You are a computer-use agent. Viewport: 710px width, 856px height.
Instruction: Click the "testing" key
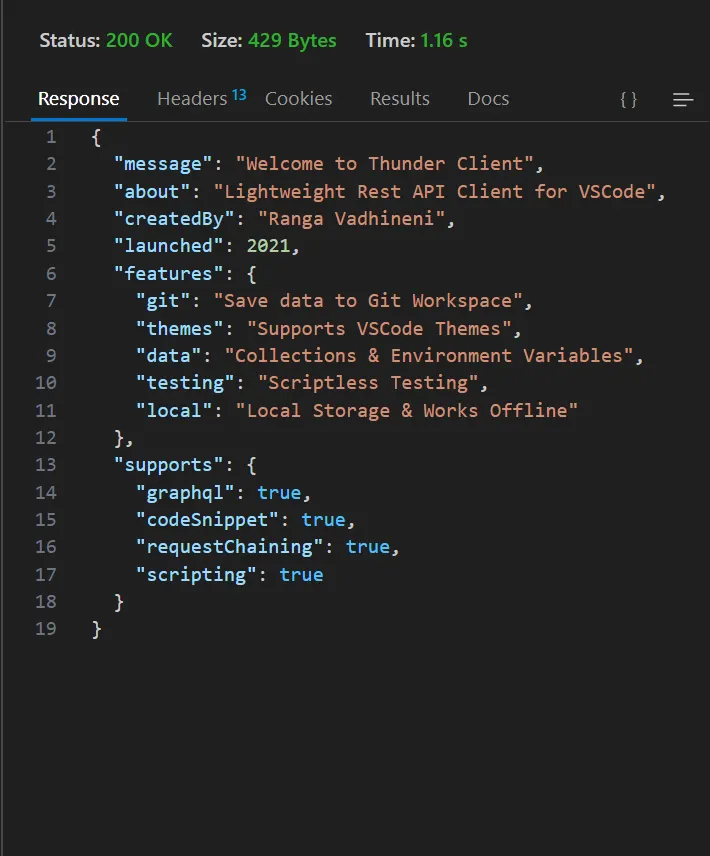[x=185, y=383]
